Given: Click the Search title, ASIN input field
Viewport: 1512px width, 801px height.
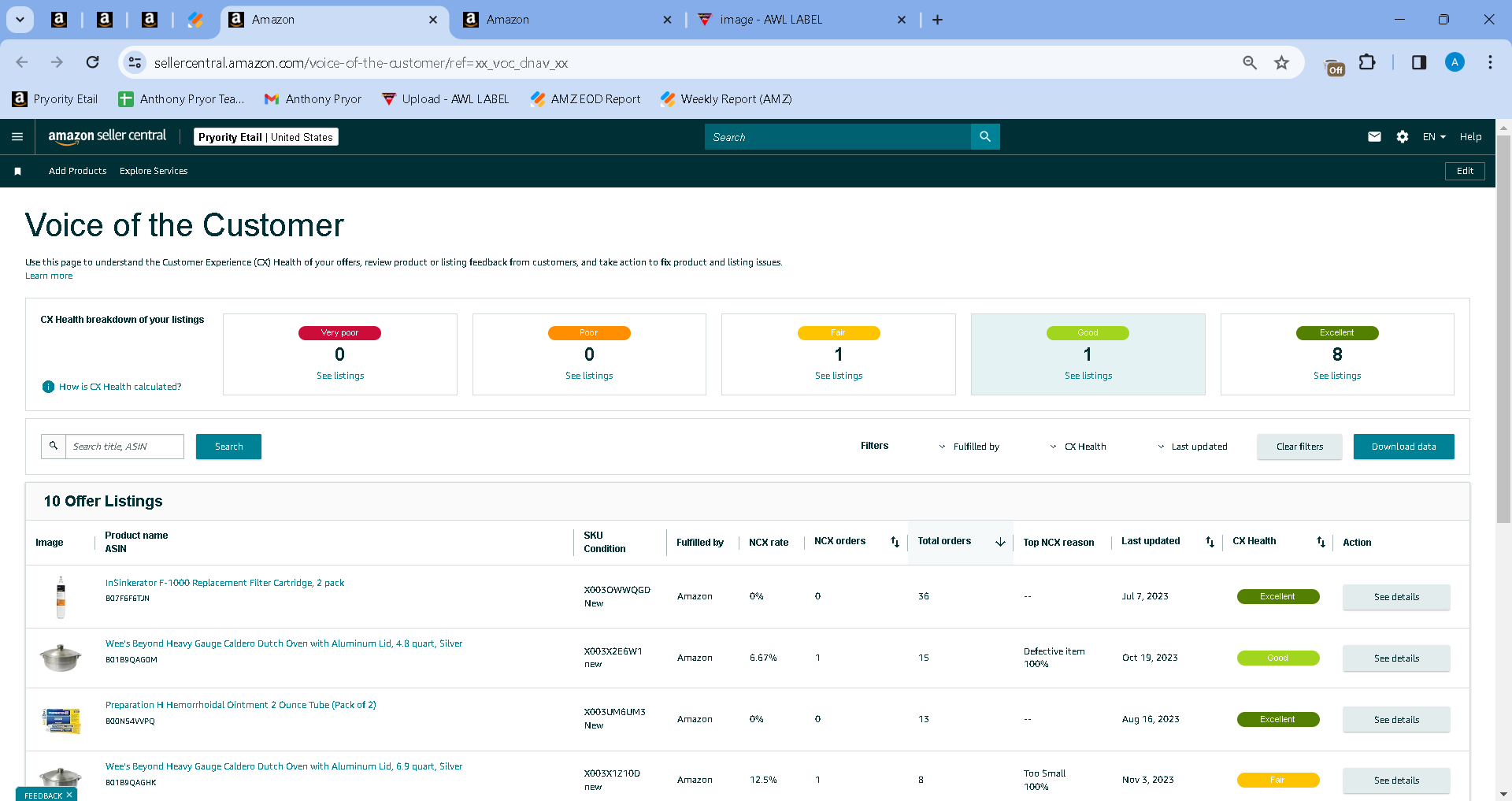Looking at the screenshot, I should pos(124,447).
